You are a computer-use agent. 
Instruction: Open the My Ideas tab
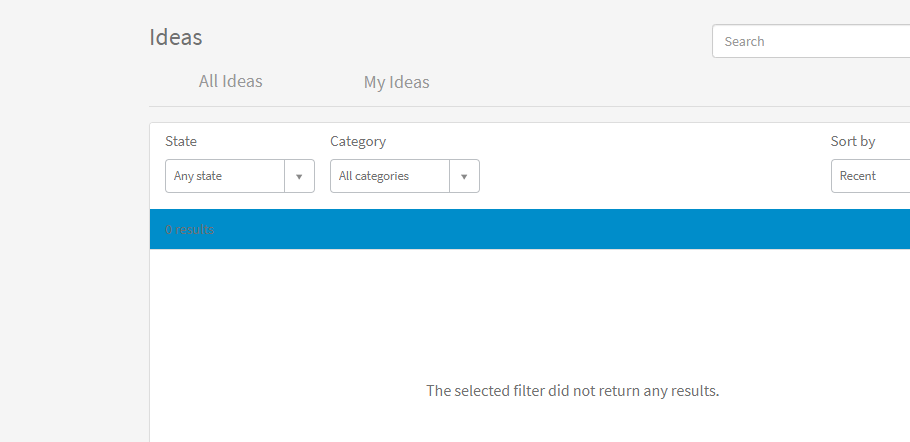396,82
